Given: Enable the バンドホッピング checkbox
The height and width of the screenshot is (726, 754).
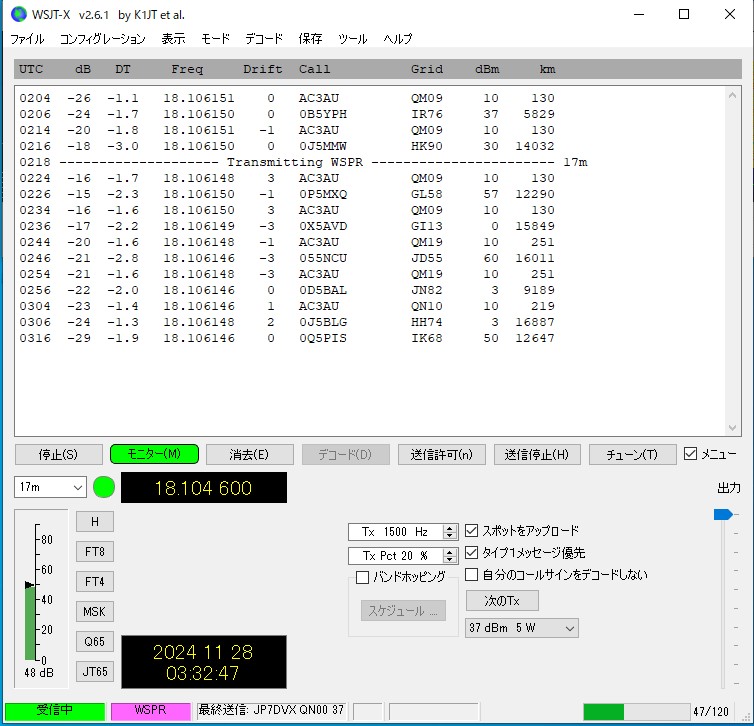Looking at the screenshot, I should pyautogui.click(x=363, y=577).
